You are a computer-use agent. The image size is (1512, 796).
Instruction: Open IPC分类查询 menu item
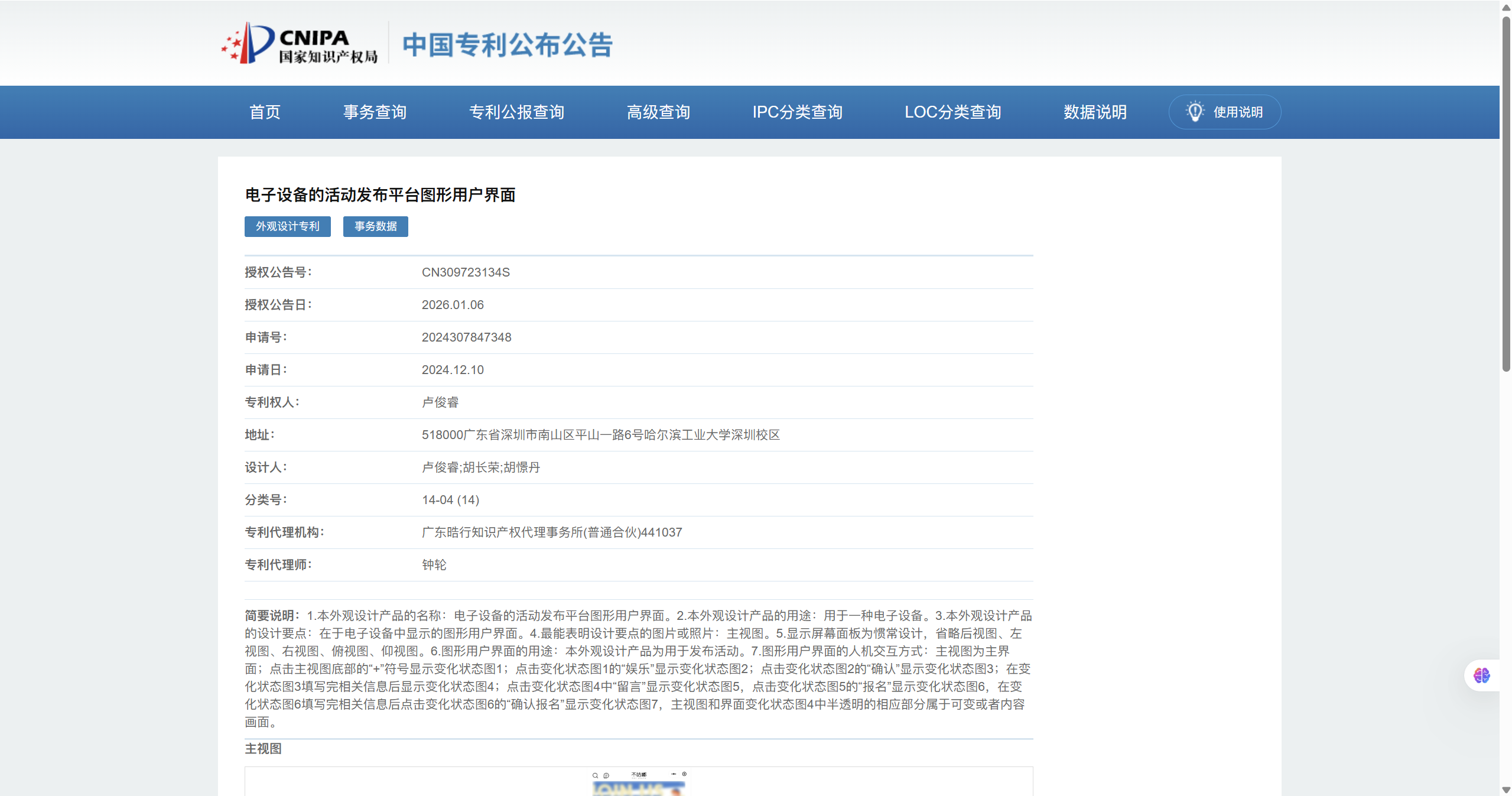click(797, 112)
